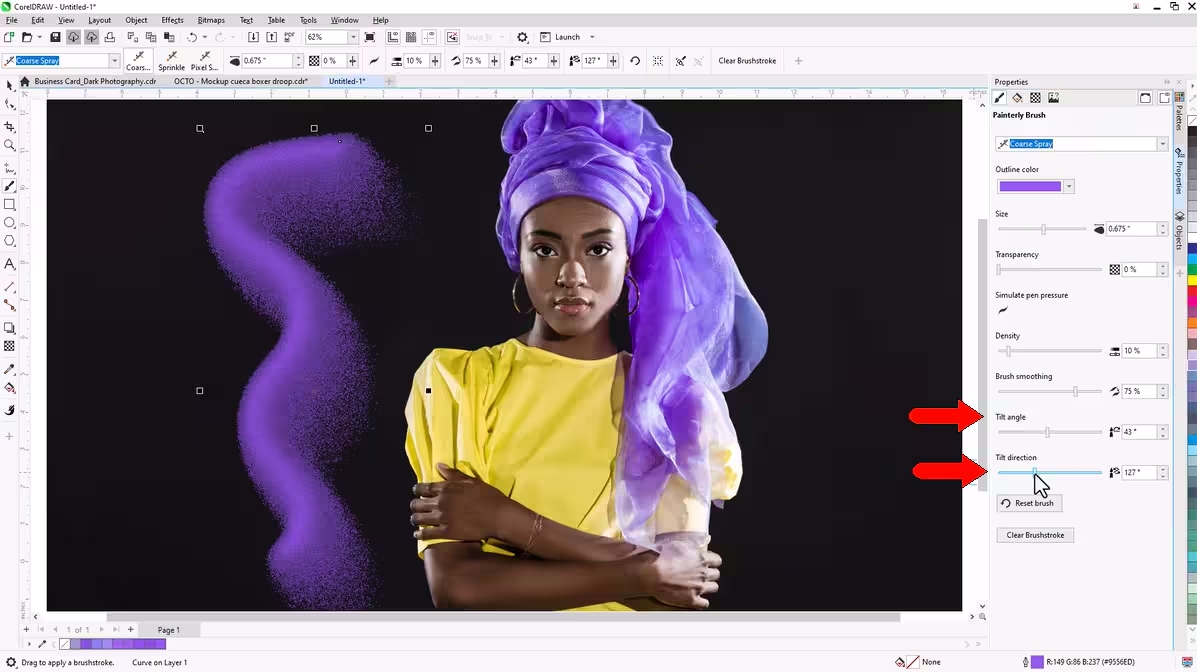This screenshot has height=672, width=1197.
Task: Select the Rectangle tool
Action: pos(10,204)
